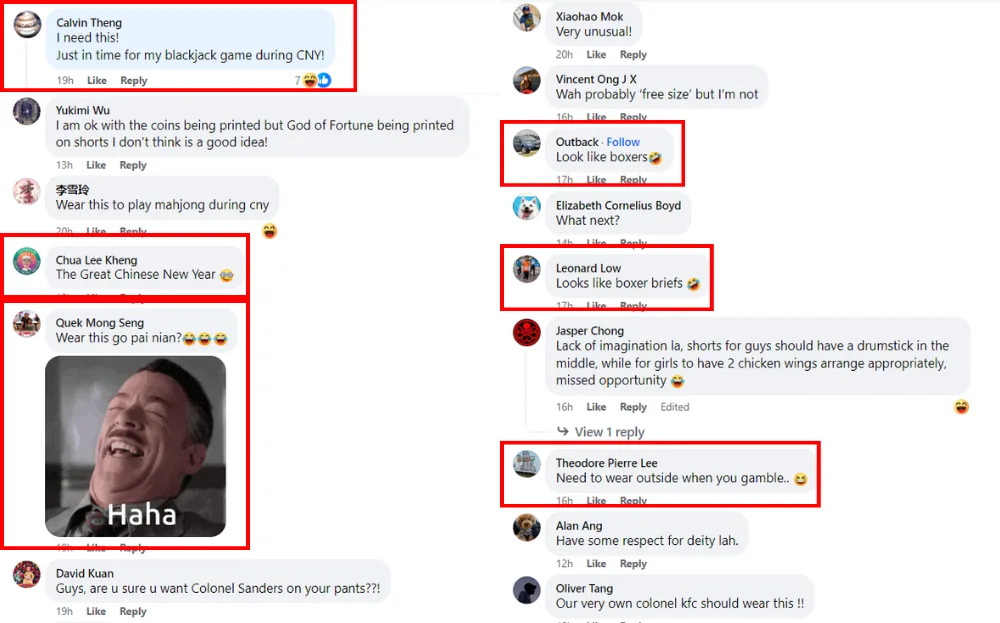1000x623 pixels.
Task: Open Alan Ang's profile avatar
Action: point(527,527)
